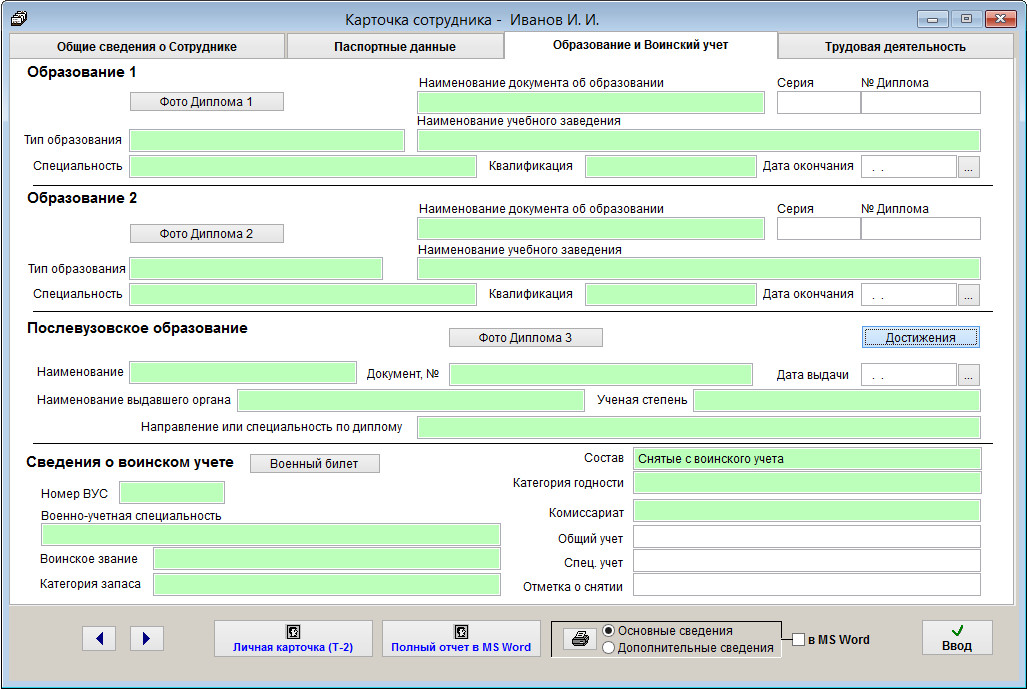Open the Военный билет photo
Viewport: 1029px width, 690px height.
[314, 464]
